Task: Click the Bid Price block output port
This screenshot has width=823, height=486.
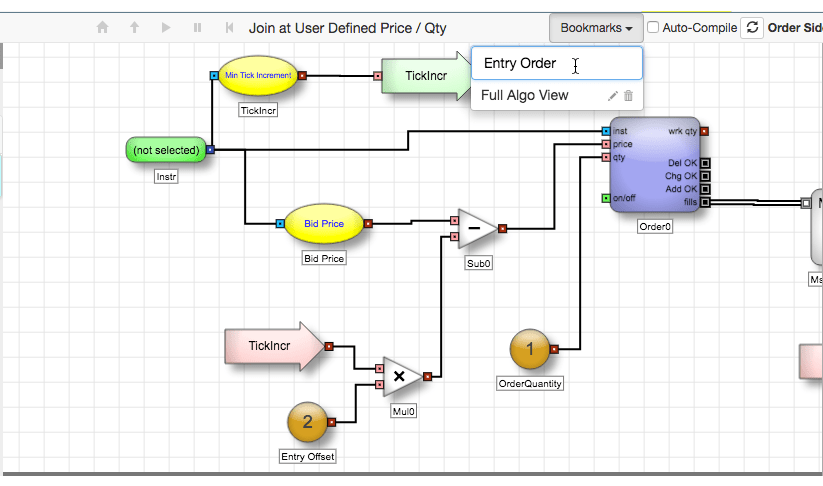Action: [368, 224]
